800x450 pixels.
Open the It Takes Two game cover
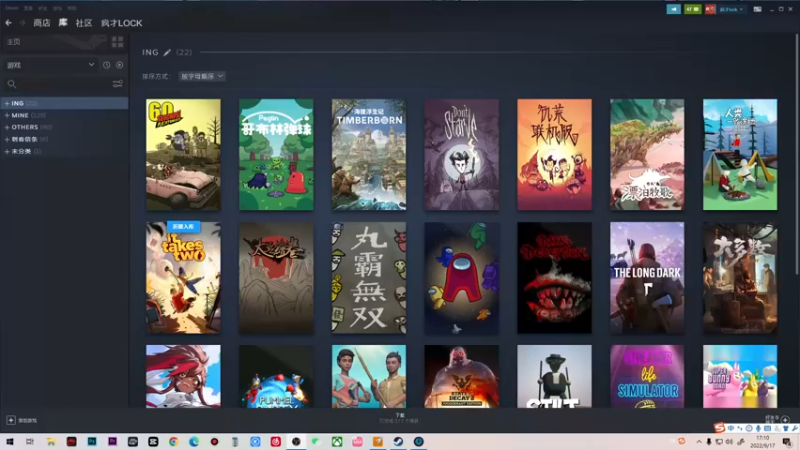183,278
